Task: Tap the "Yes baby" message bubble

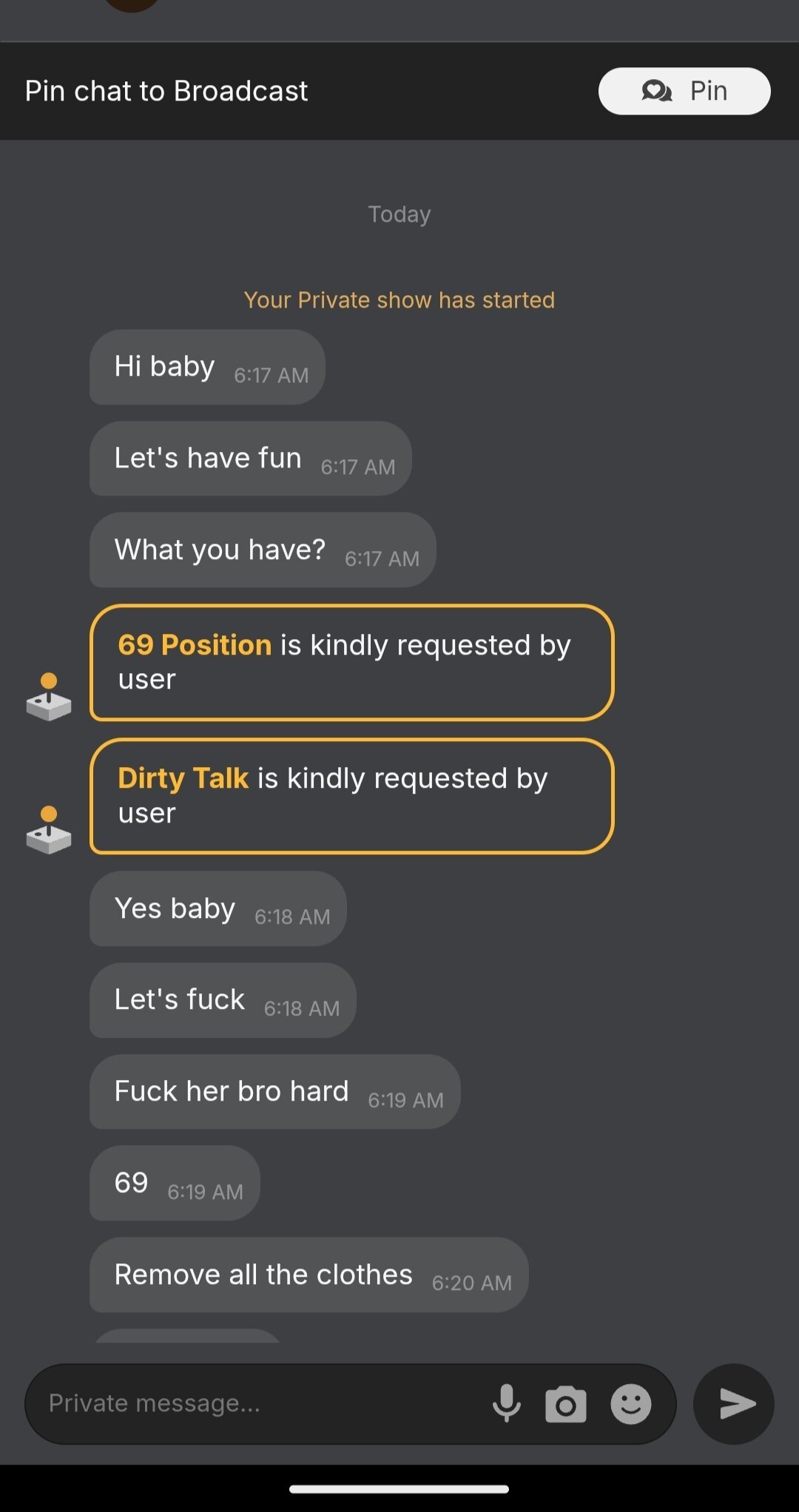Action: pos(218,908)
